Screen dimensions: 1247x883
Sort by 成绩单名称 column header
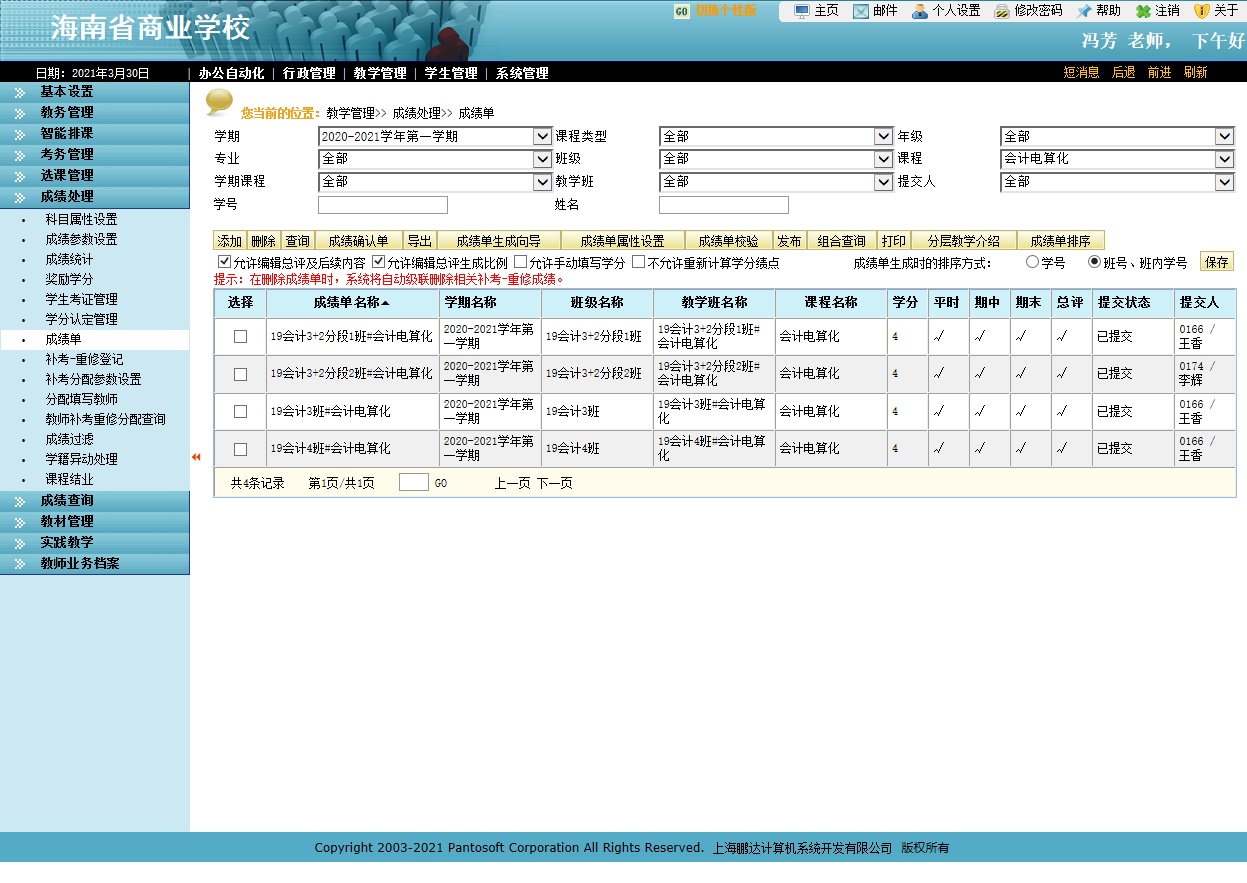tap(351, 302)
